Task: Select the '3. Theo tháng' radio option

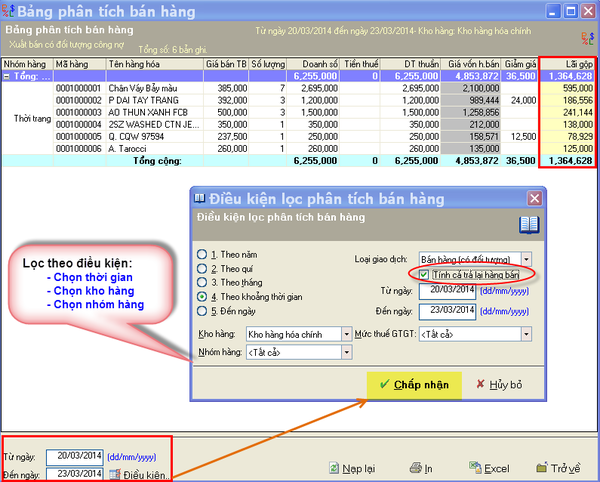Action: [203, 282]
